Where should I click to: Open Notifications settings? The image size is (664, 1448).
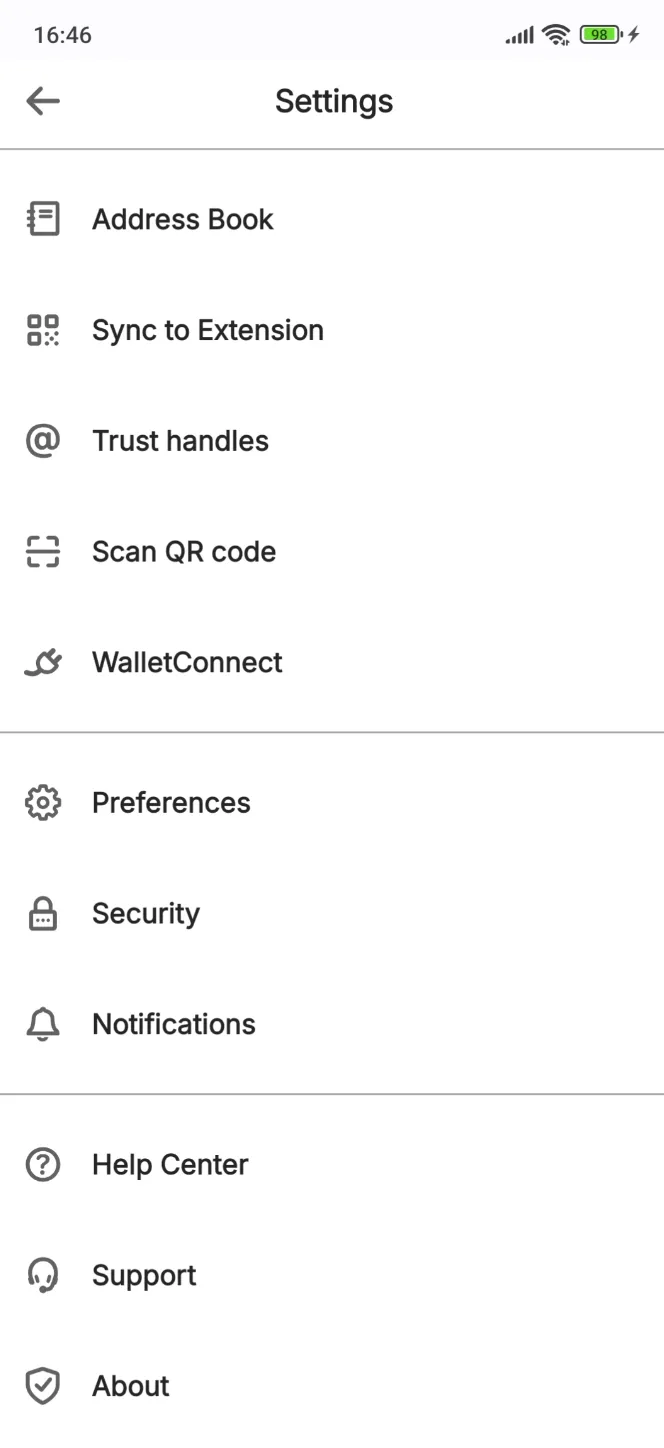[x=173, y=1024]
